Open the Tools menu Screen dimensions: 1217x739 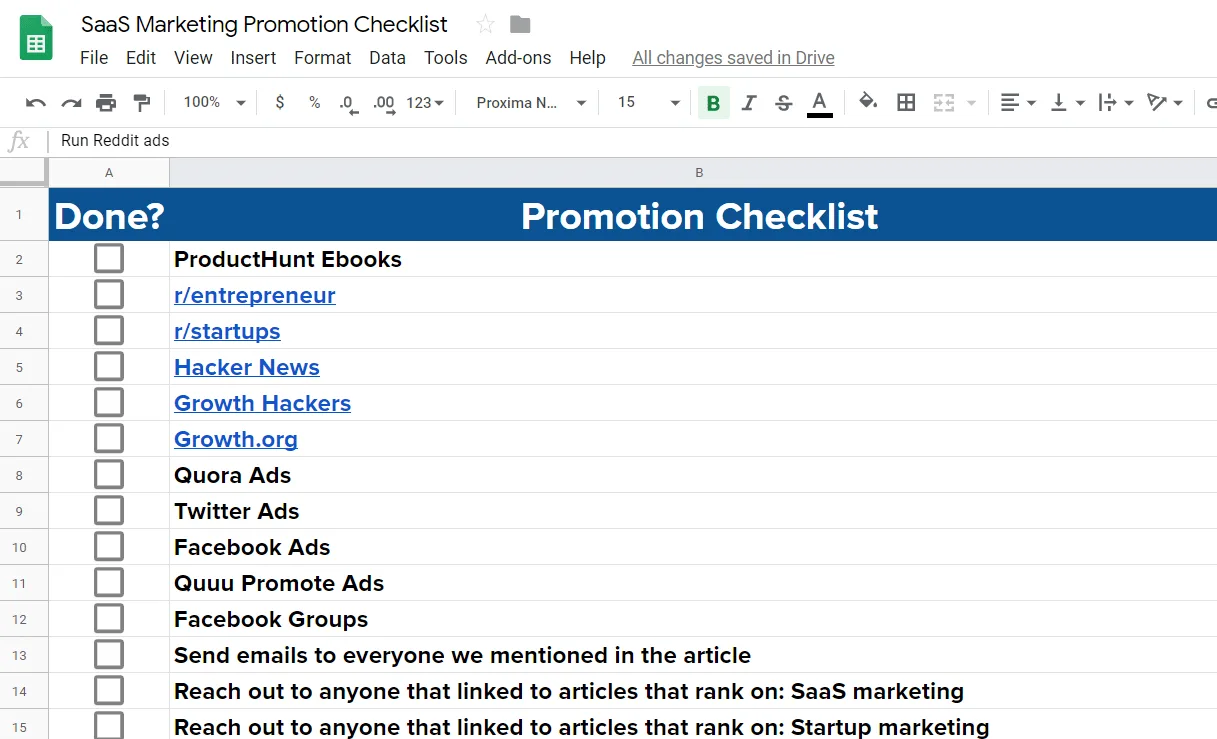(x=445, y=58)
